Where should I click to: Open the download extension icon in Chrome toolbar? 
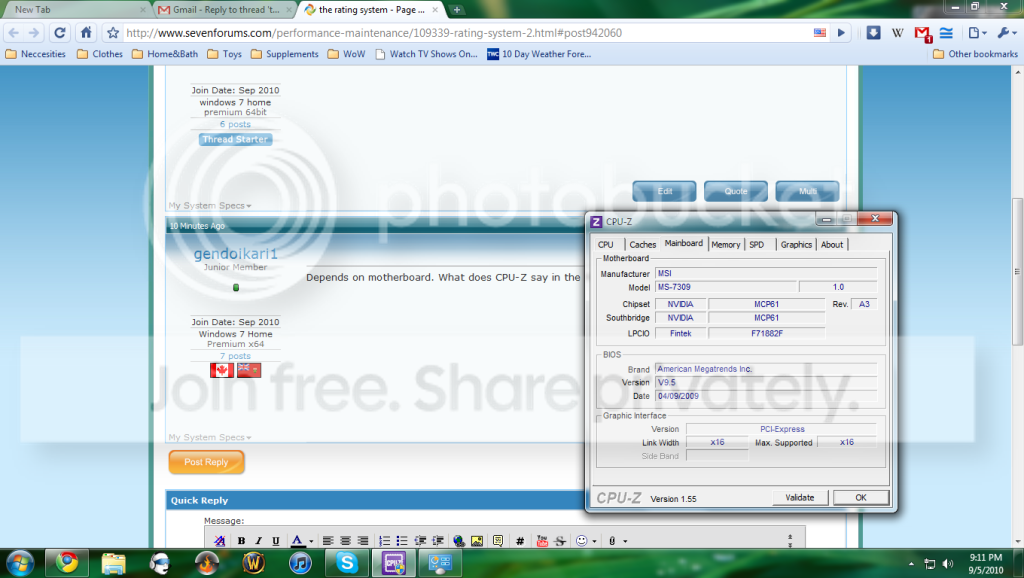tap(873, 33)
